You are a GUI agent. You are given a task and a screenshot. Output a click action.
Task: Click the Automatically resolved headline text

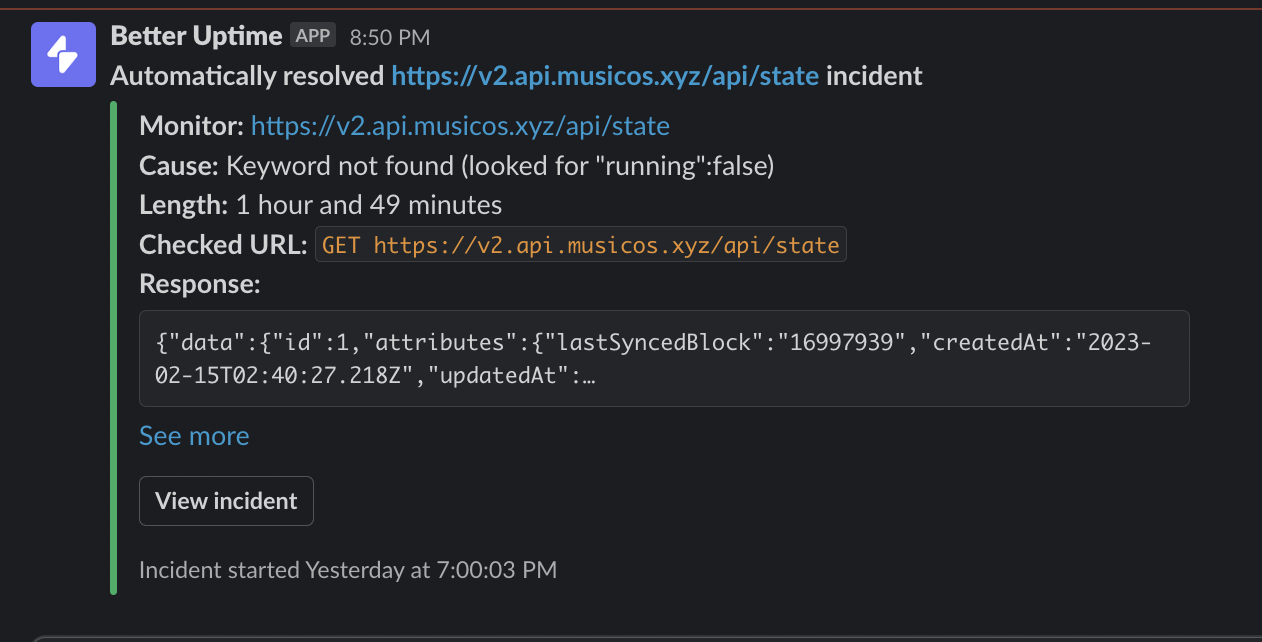click(247, 76)
